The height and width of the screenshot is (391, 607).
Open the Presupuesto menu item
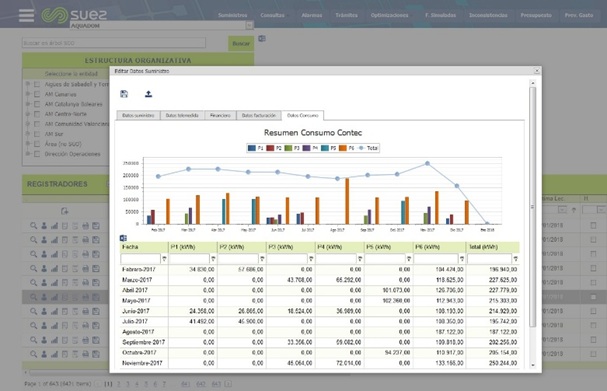tap(536, 15)
